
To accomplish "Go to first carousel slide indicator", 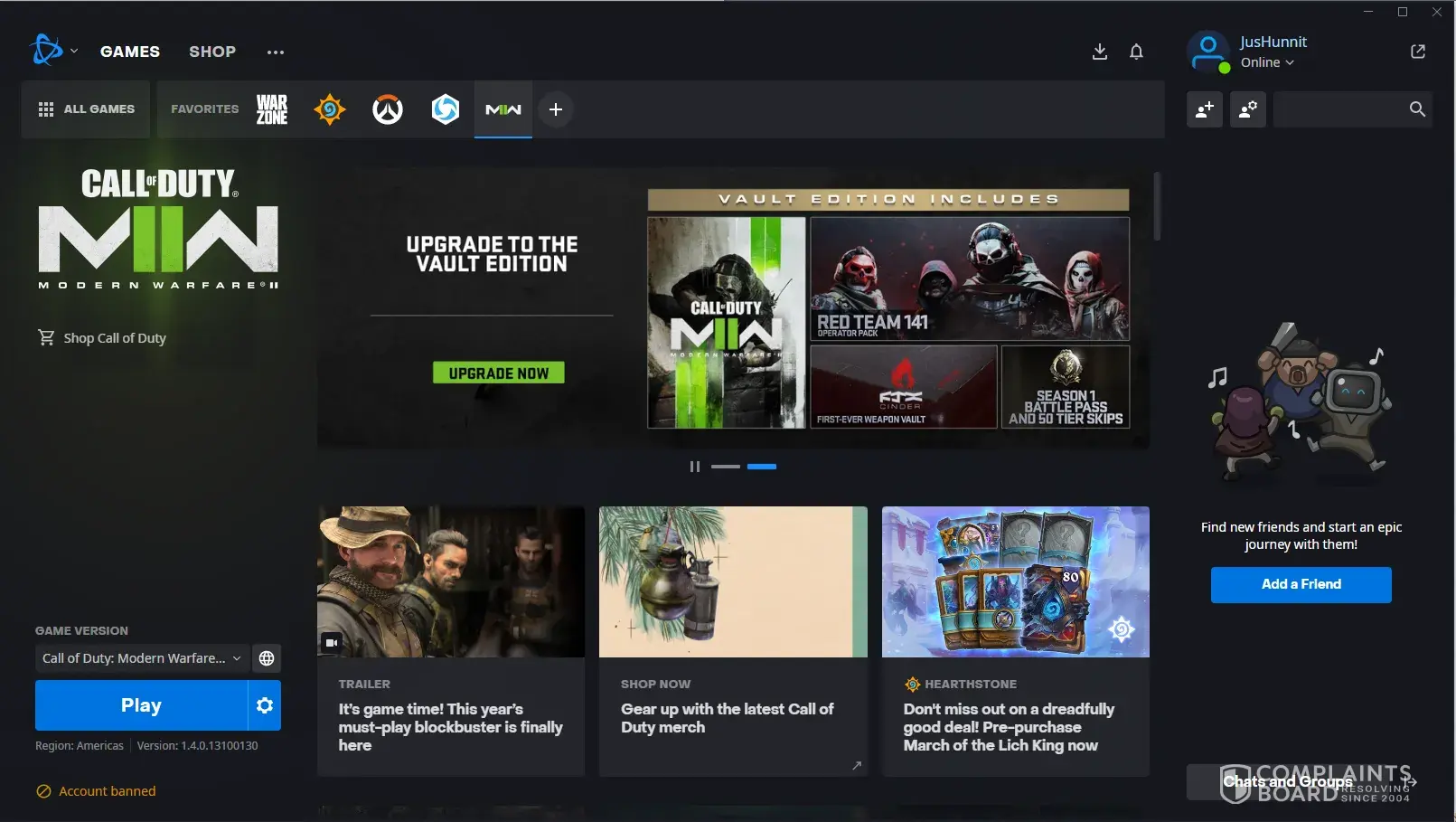I will 726,467.
